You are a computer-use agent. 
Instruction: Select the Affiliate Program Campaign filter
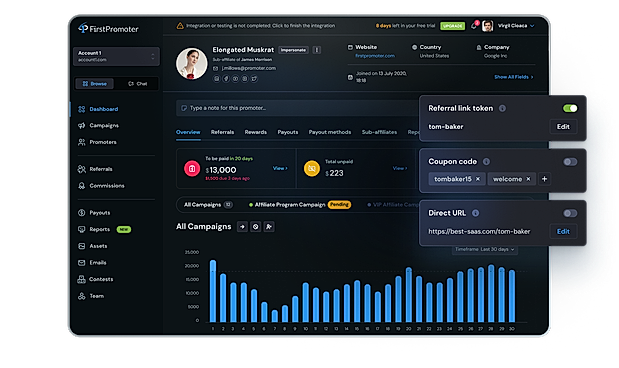tap(300, 205)
